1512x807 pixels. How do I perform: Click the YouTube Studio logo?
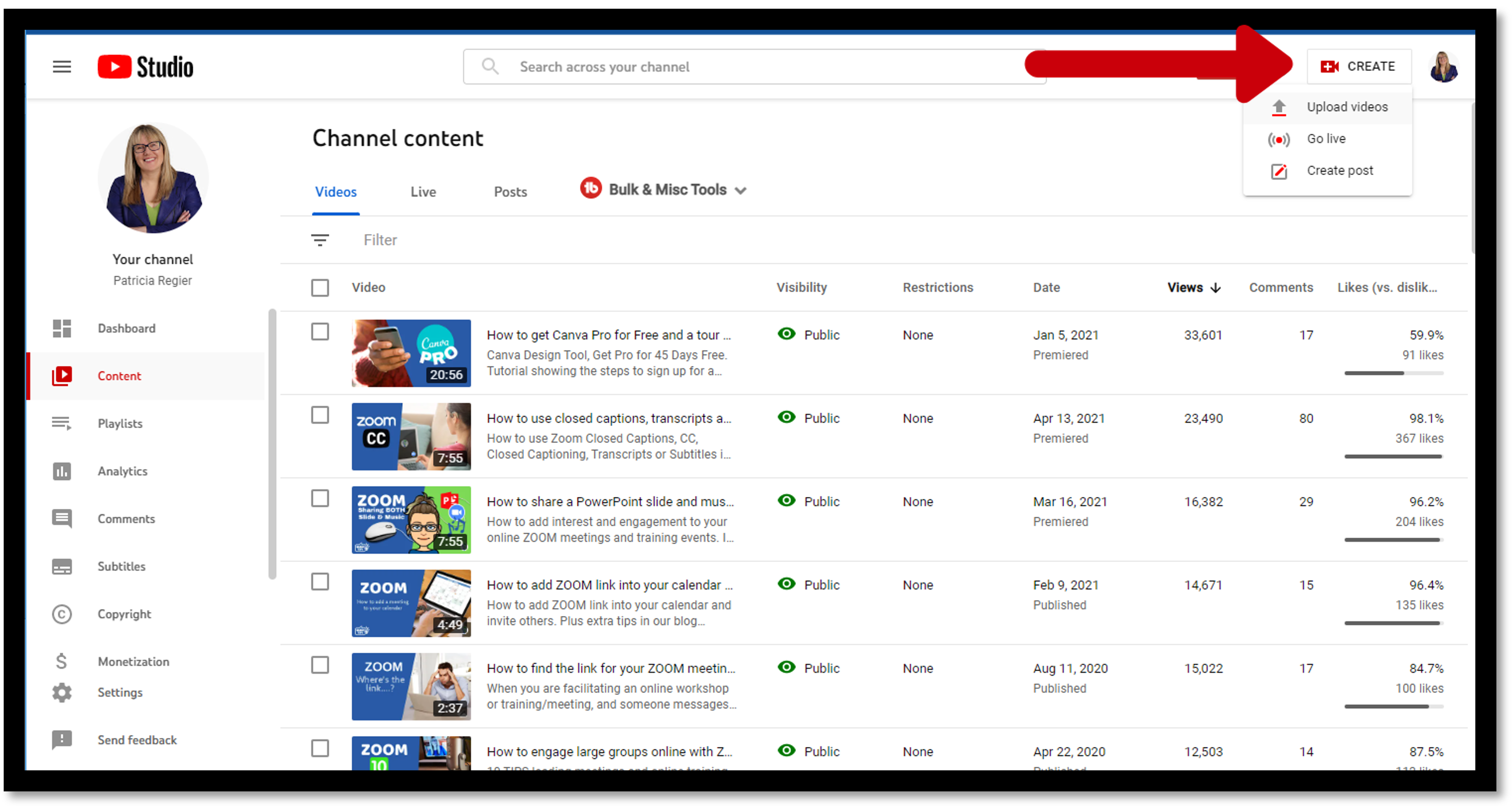click(145, 67)
